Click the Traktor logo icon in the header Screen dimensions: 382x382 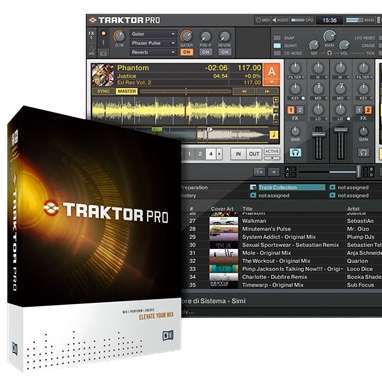92,20
